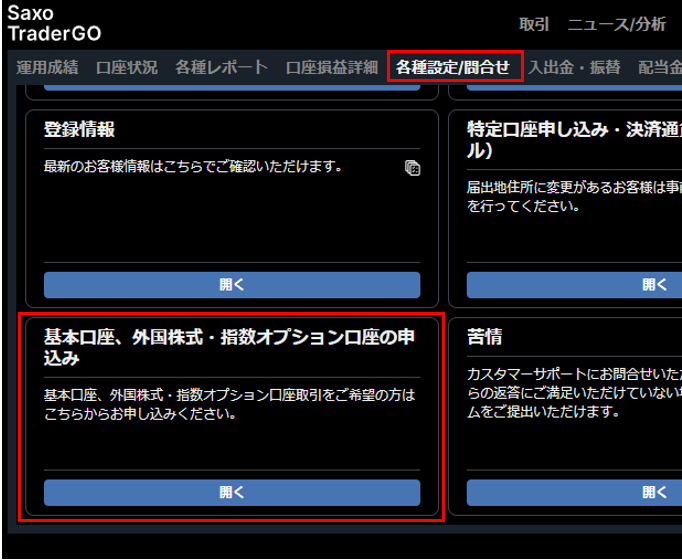Click the 特定口座申し込み card heading
The image size is (682, 560).
[x=574, y=140]
